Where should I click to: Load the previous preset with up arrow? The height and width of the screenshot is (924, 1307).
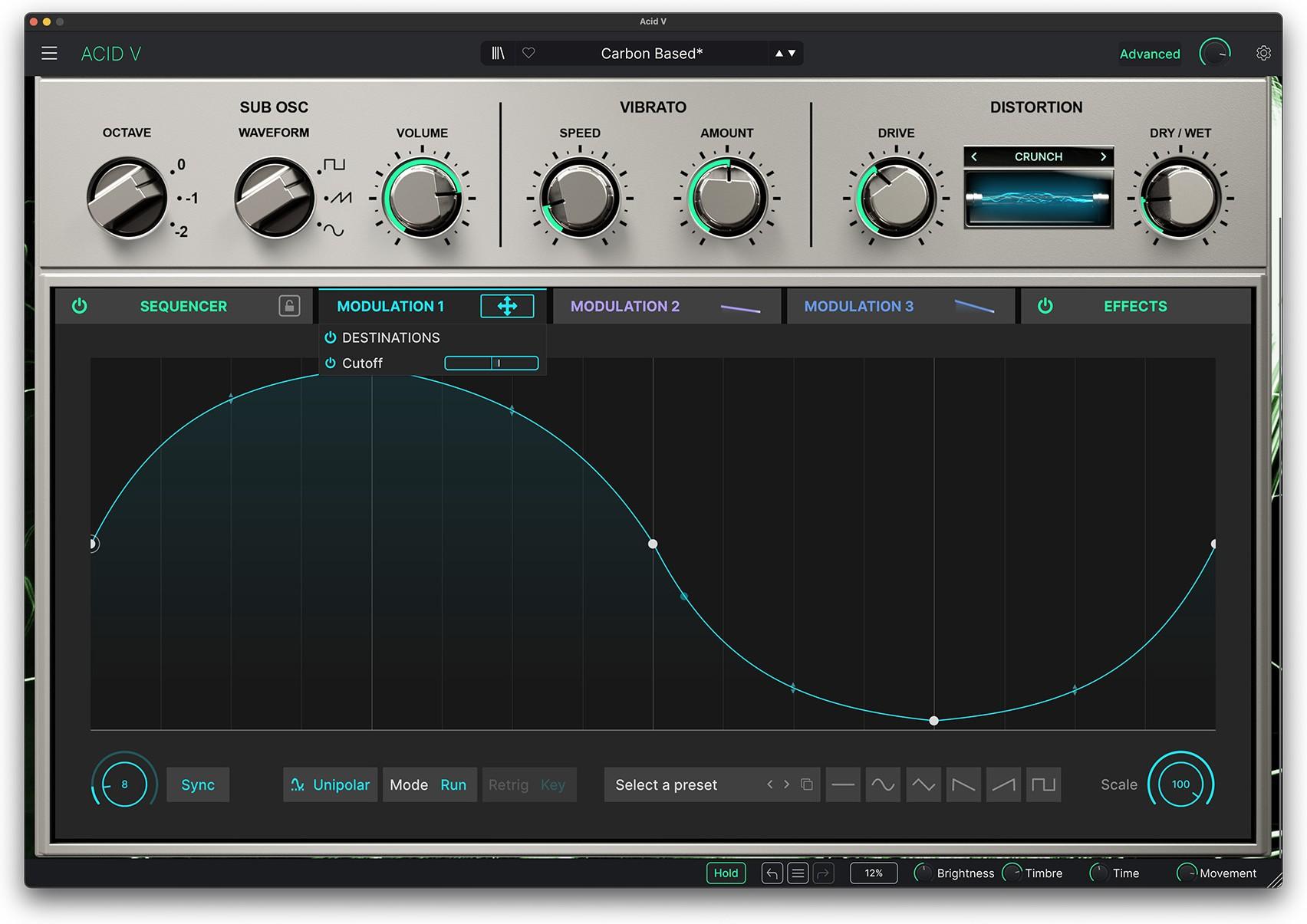click(x=779, y=53)
